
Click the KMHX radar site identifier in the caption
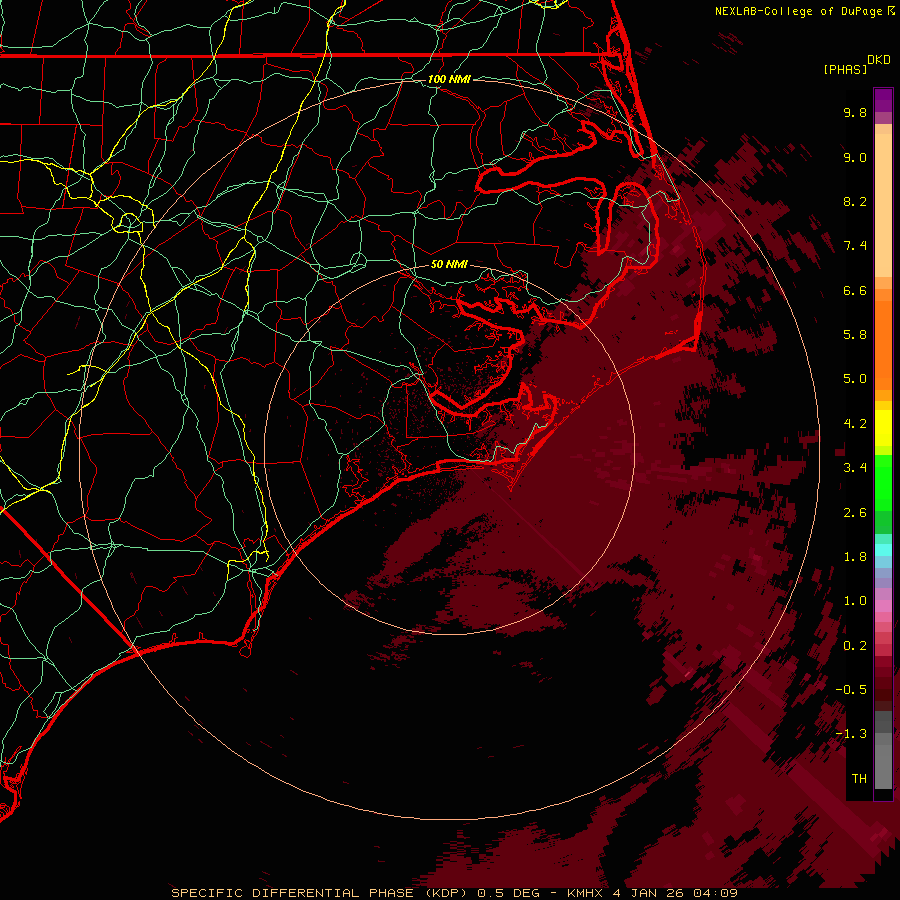585,893
